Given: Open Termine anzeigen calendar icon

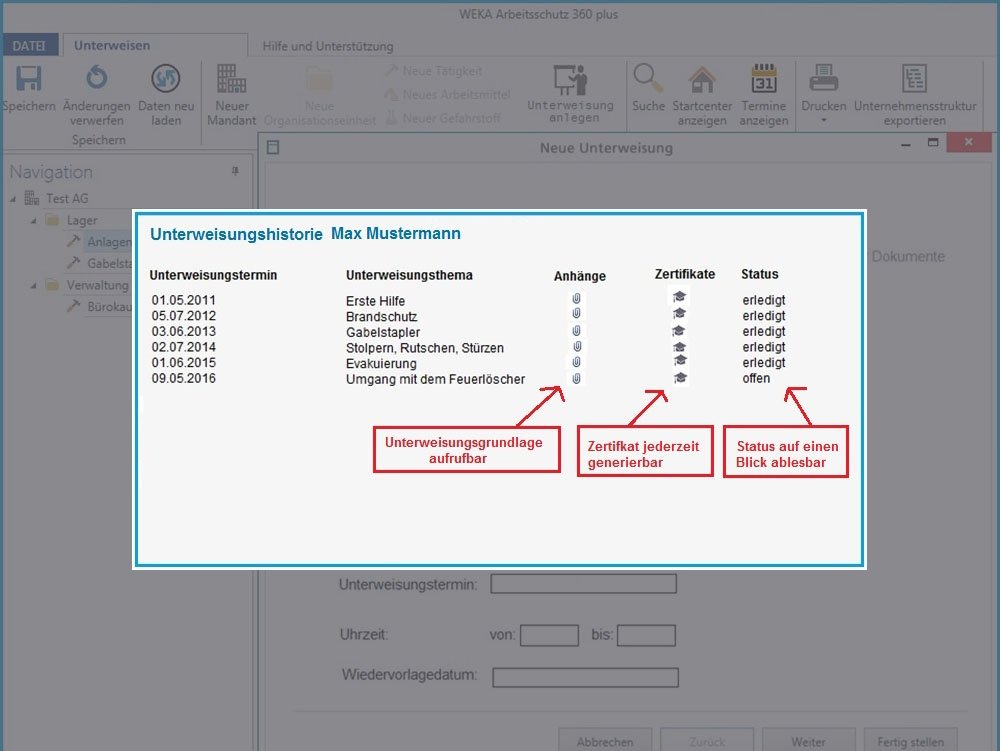Looking at the screenshot, I should (763, 78).
